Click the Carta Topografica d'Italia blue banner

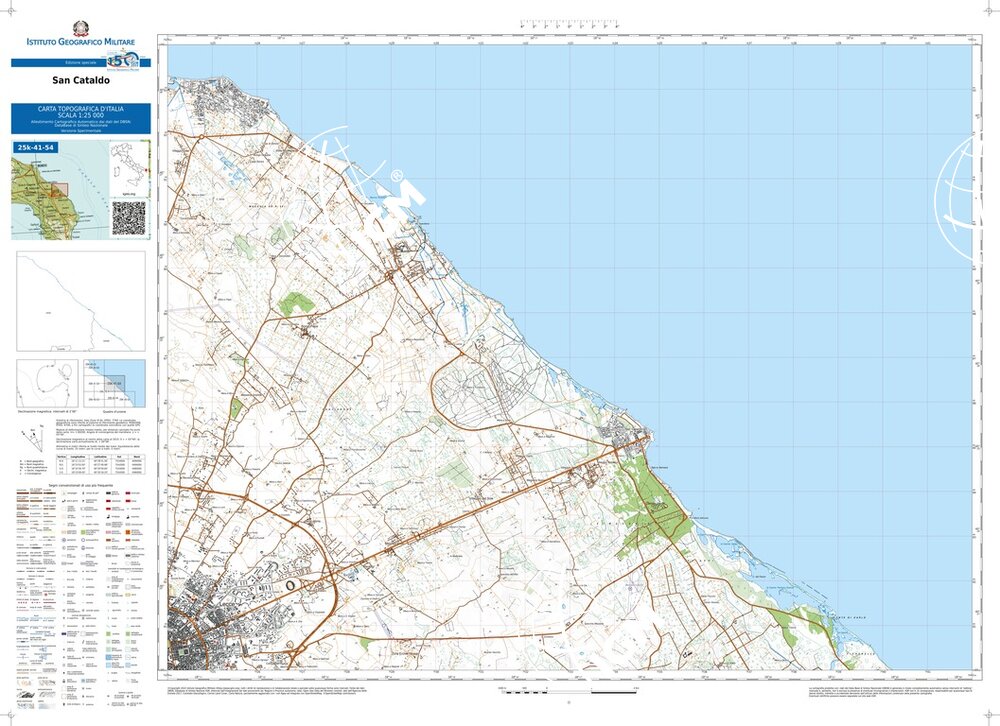[x=80, y=117]
